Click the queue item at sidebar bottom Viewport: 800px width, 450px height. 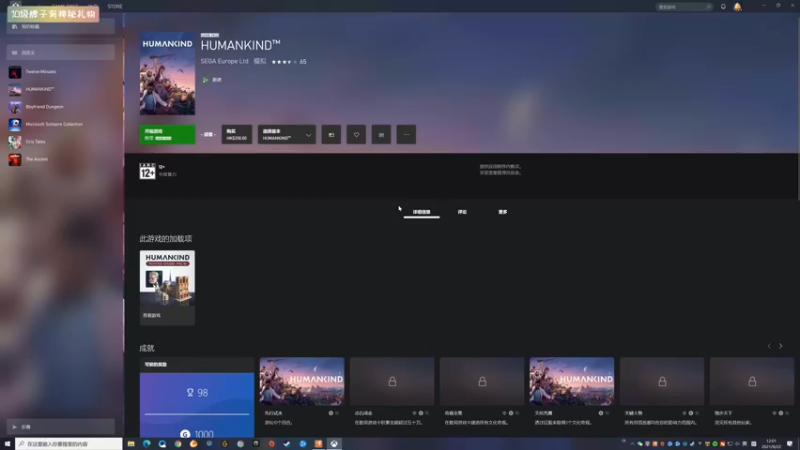coord(61,427)
